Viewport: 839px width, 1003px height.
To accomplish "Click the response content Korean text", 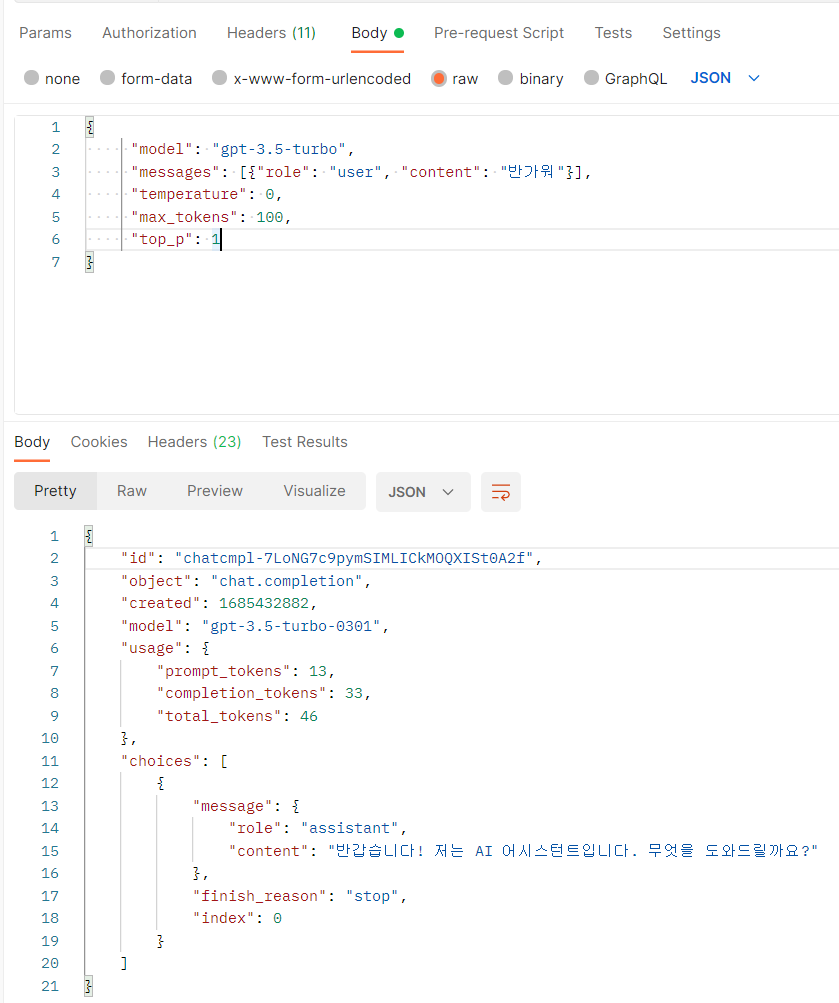I will point(573,851).
